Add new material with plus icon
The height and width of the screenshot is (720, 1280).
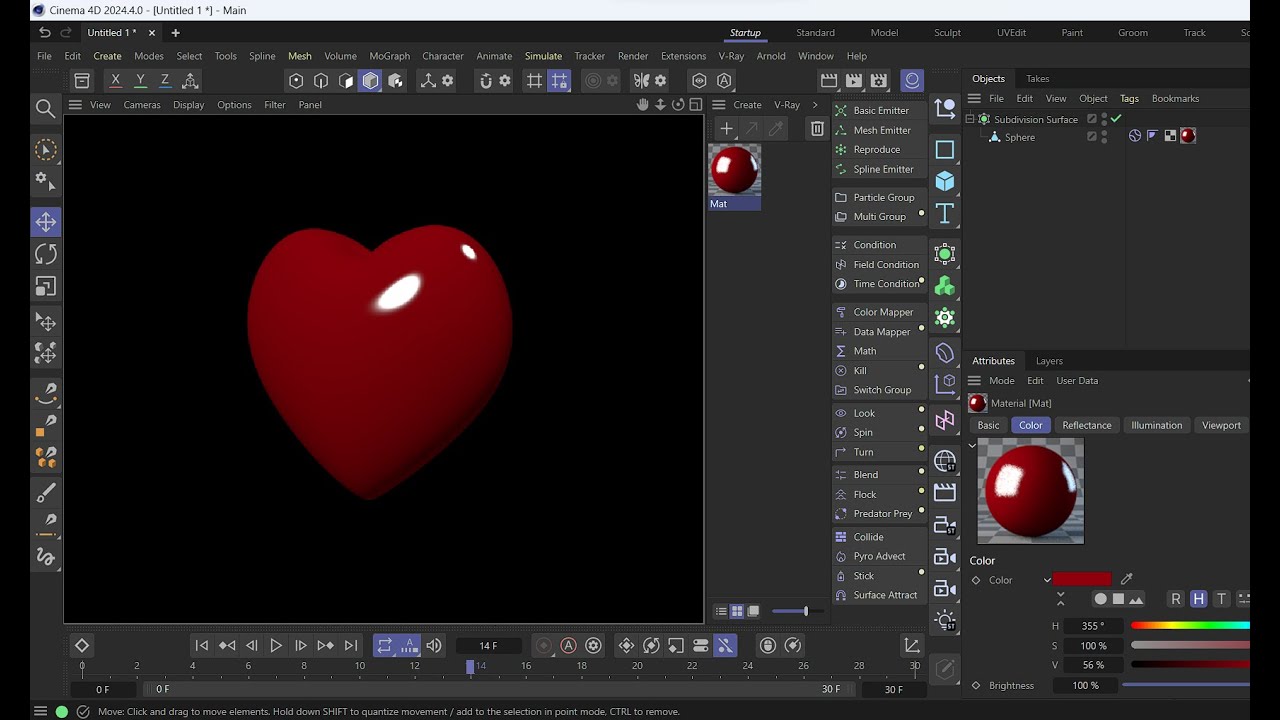[x=726, y=128]
